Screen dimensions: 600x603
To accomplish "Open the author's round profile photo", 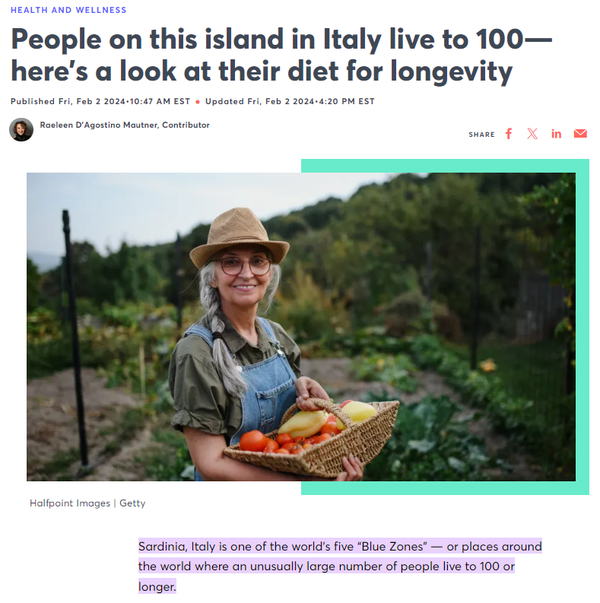I will tap(21, 130).
